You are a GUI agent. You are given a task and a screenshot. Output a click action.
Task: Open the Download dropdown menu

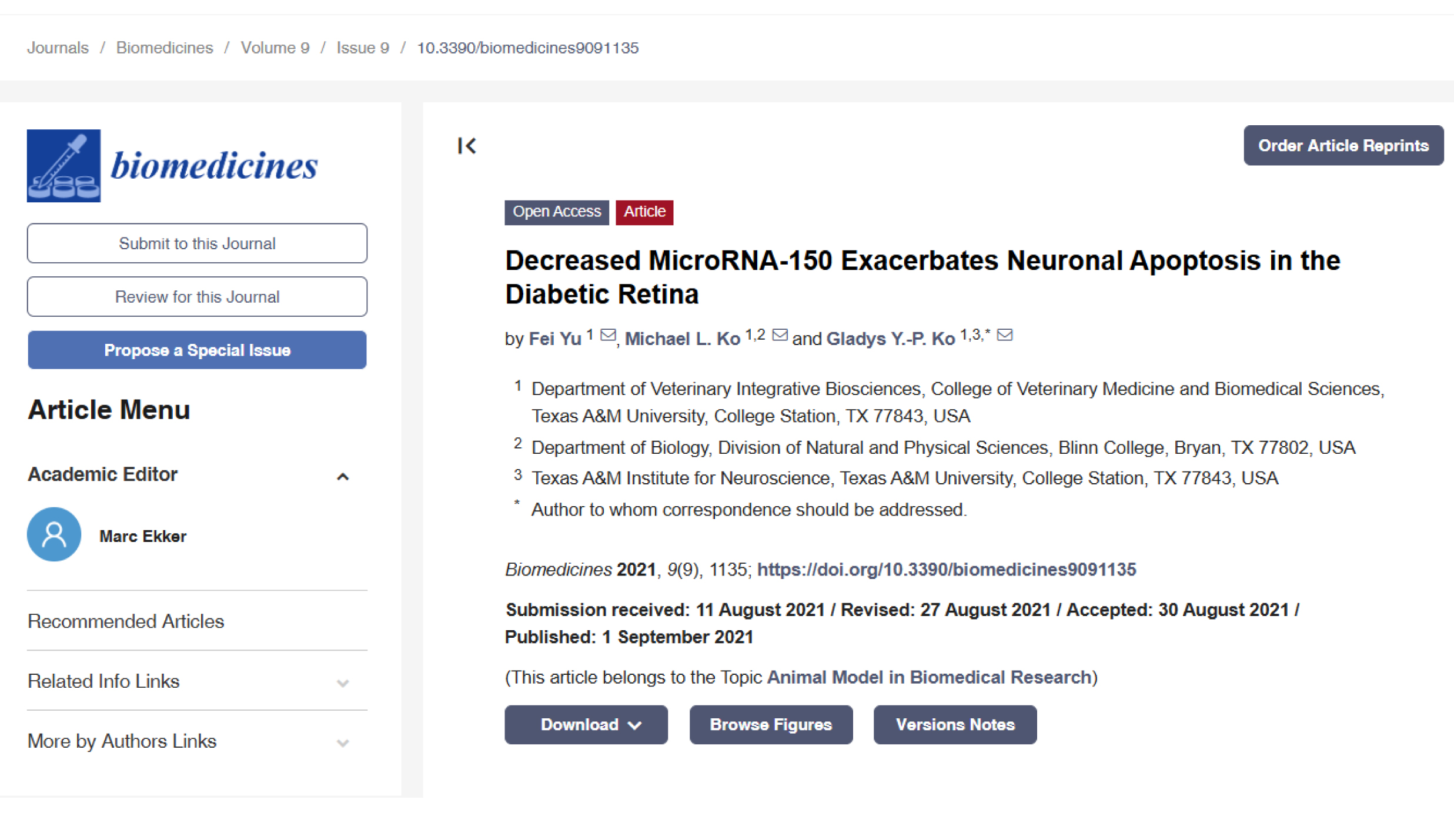click(x=586, y=725)
